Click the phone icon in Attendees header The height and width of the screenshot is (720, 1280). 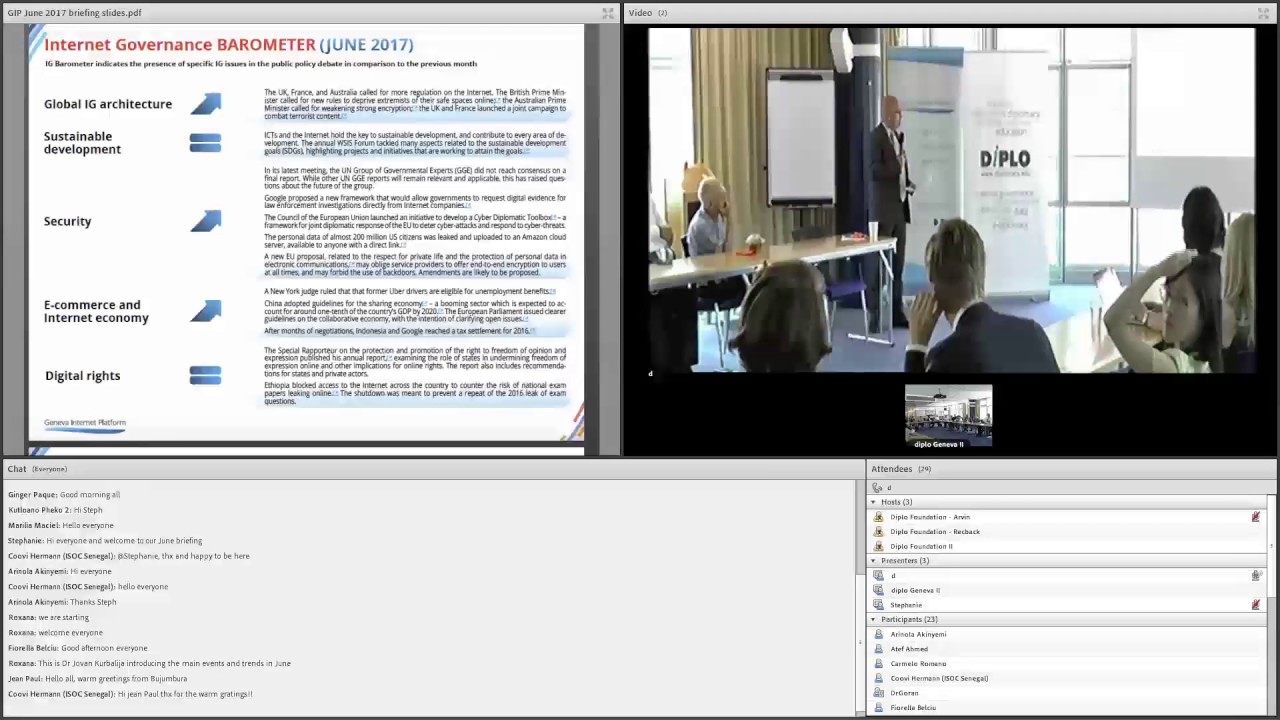tap(877, 487)
